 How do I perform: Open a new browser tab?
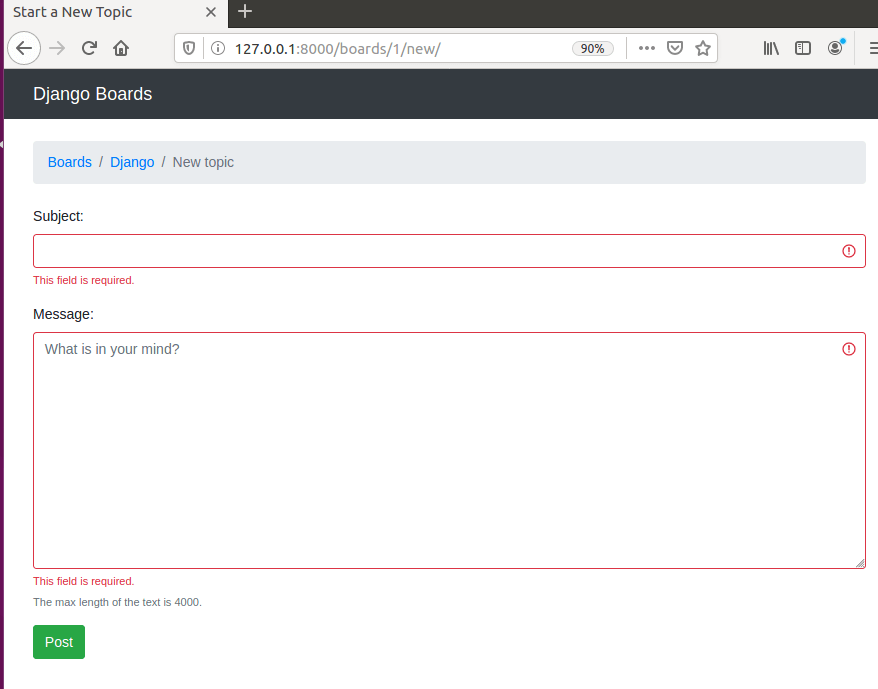pos(245,11)
